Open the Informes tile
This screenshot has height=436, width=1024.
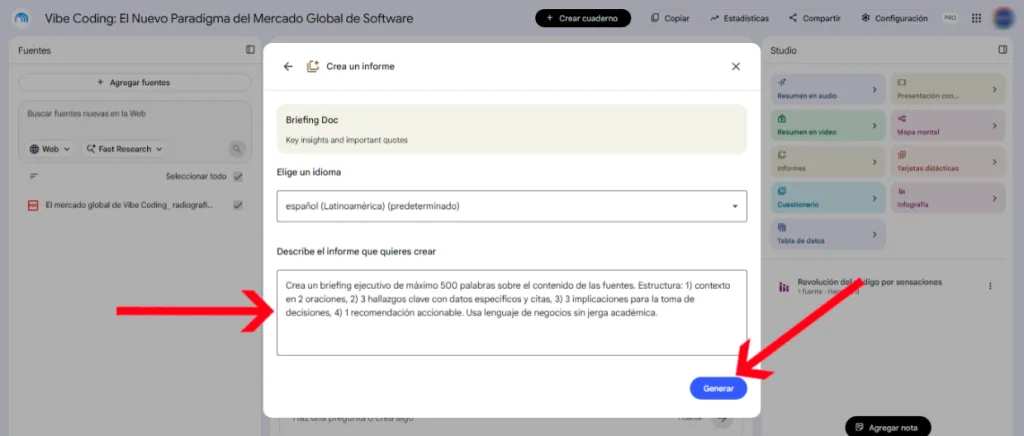click(x=828, y=162)
